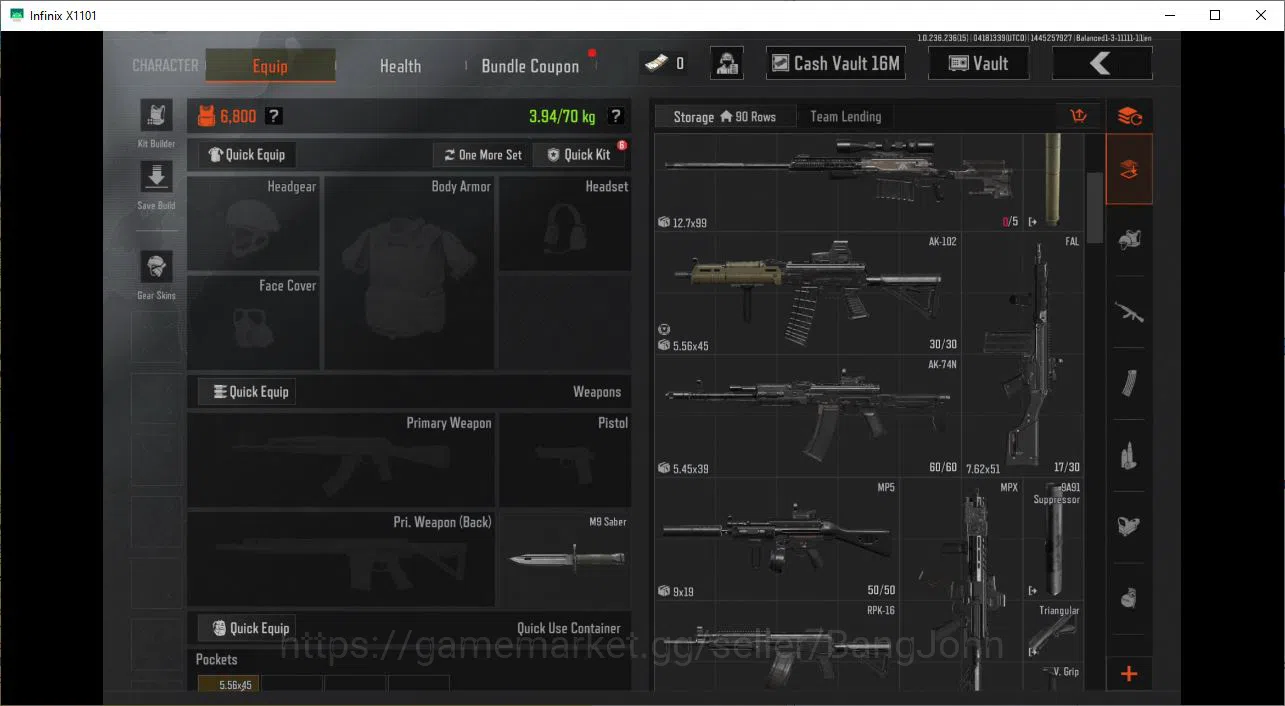Select the Pri. Weapon (Back) slot
Image resolution: width=1285 pixels, height=706 pixels.
pos(341,559)
